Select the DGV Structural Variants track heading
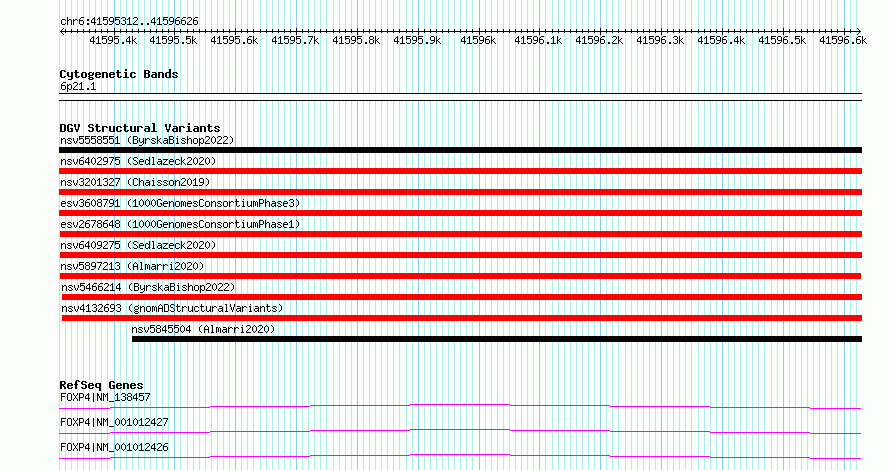This screenshot has width=890, height=470. pyautogui.click(x=140, y=128)
